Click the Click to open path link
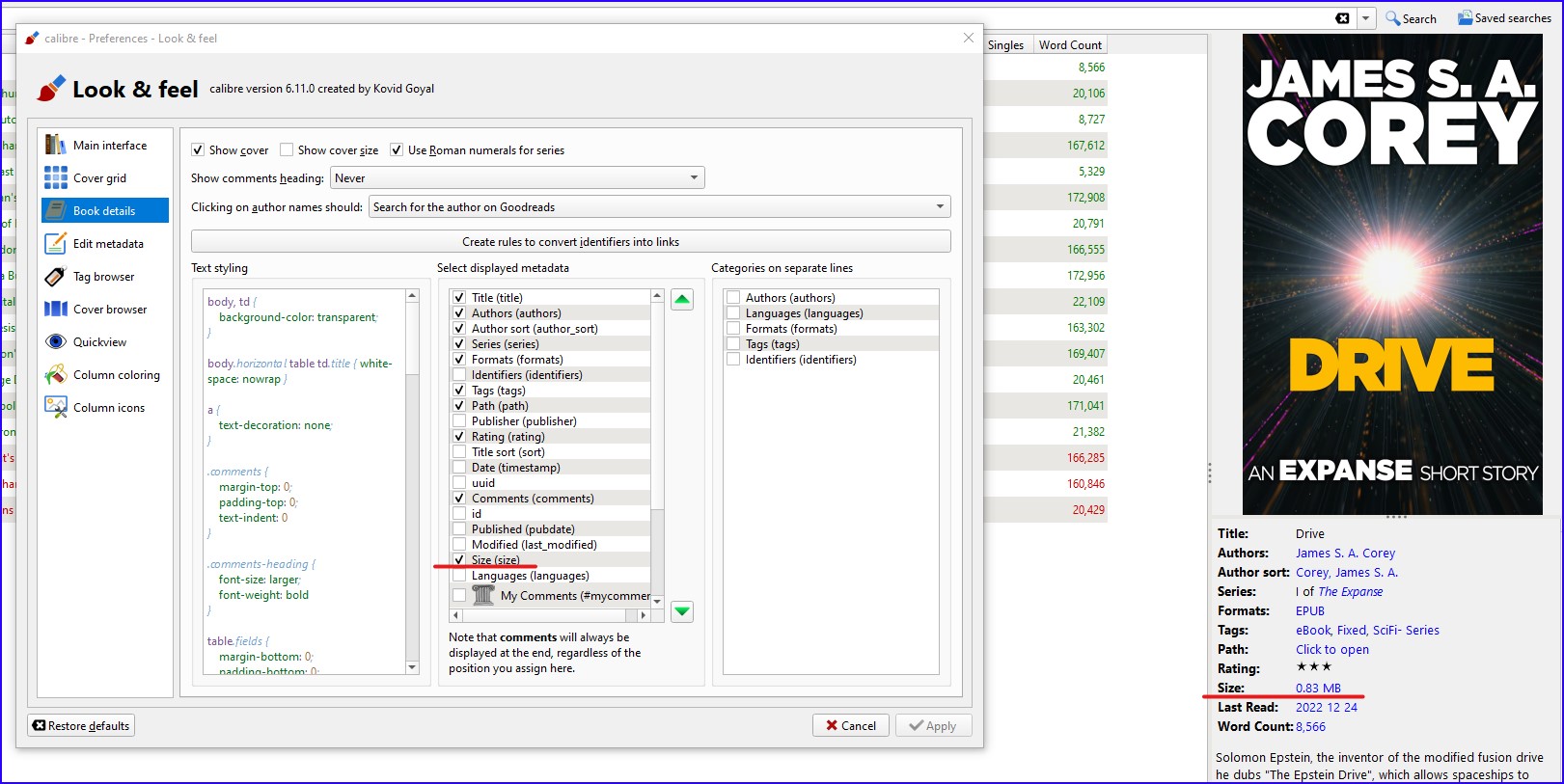This screenshot has width=1564, height=784. (1332, 650)
